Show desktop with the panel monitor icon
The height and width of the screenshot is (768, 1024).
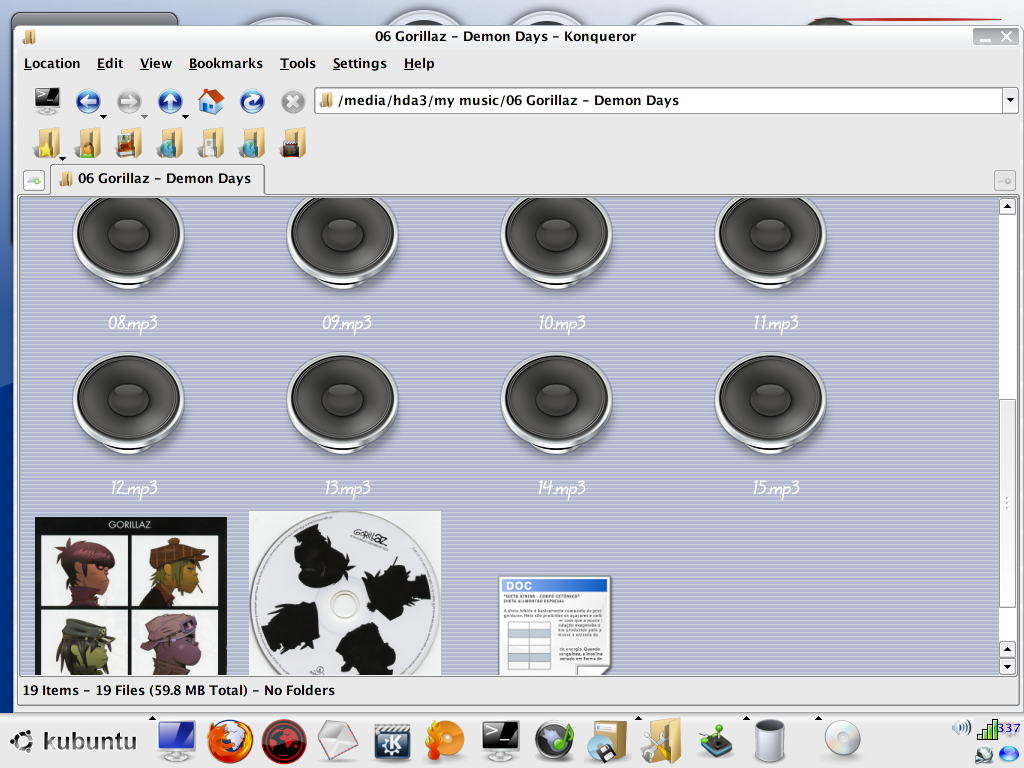coord(176,741)
